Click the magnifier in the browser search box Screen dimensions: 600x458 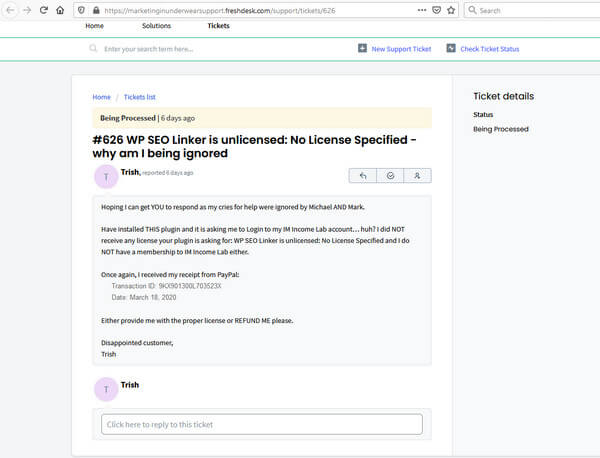(x=473, y=10)
